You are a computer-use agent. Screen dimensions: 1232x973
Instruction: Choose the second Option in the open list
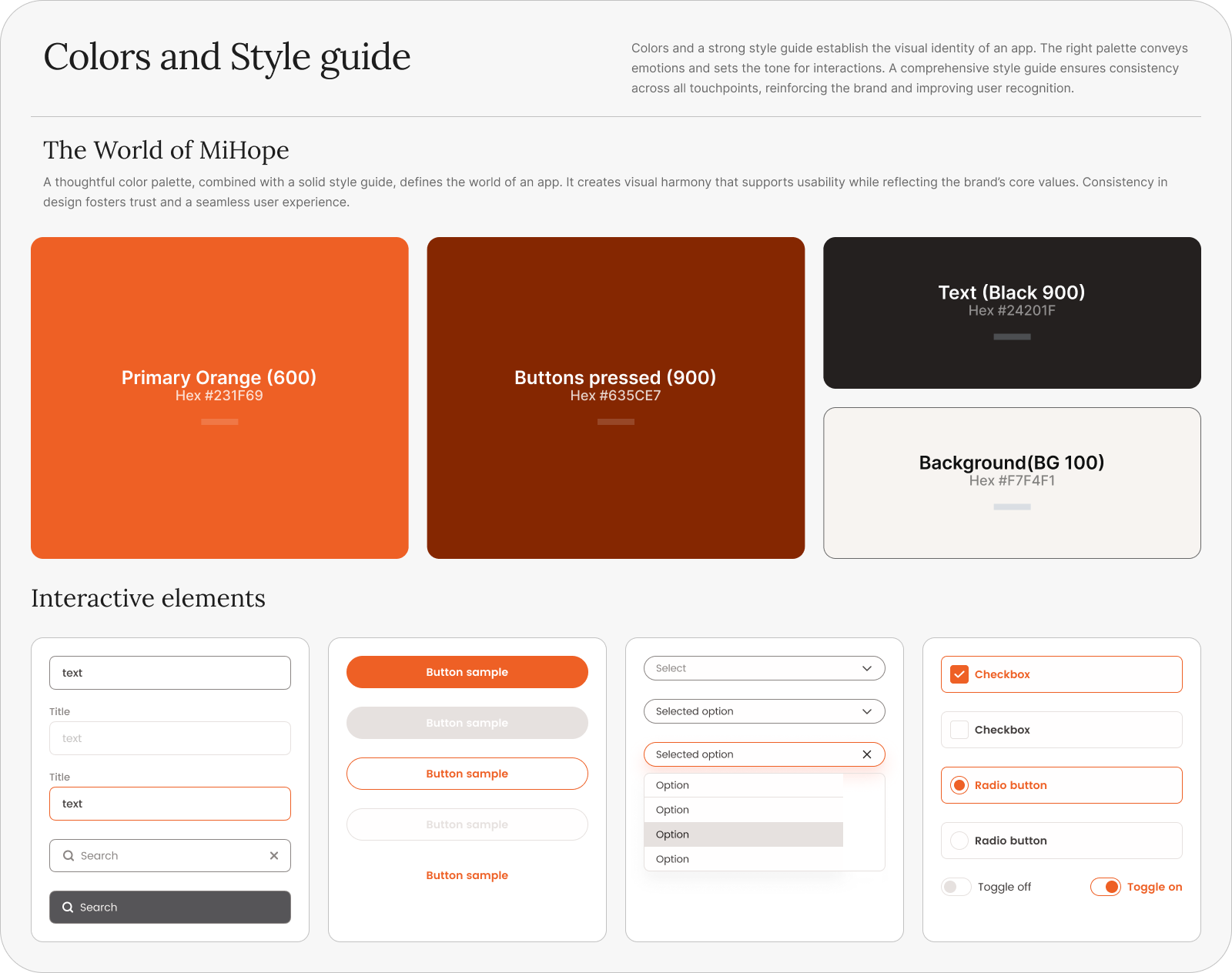click(x=744, y=810)
